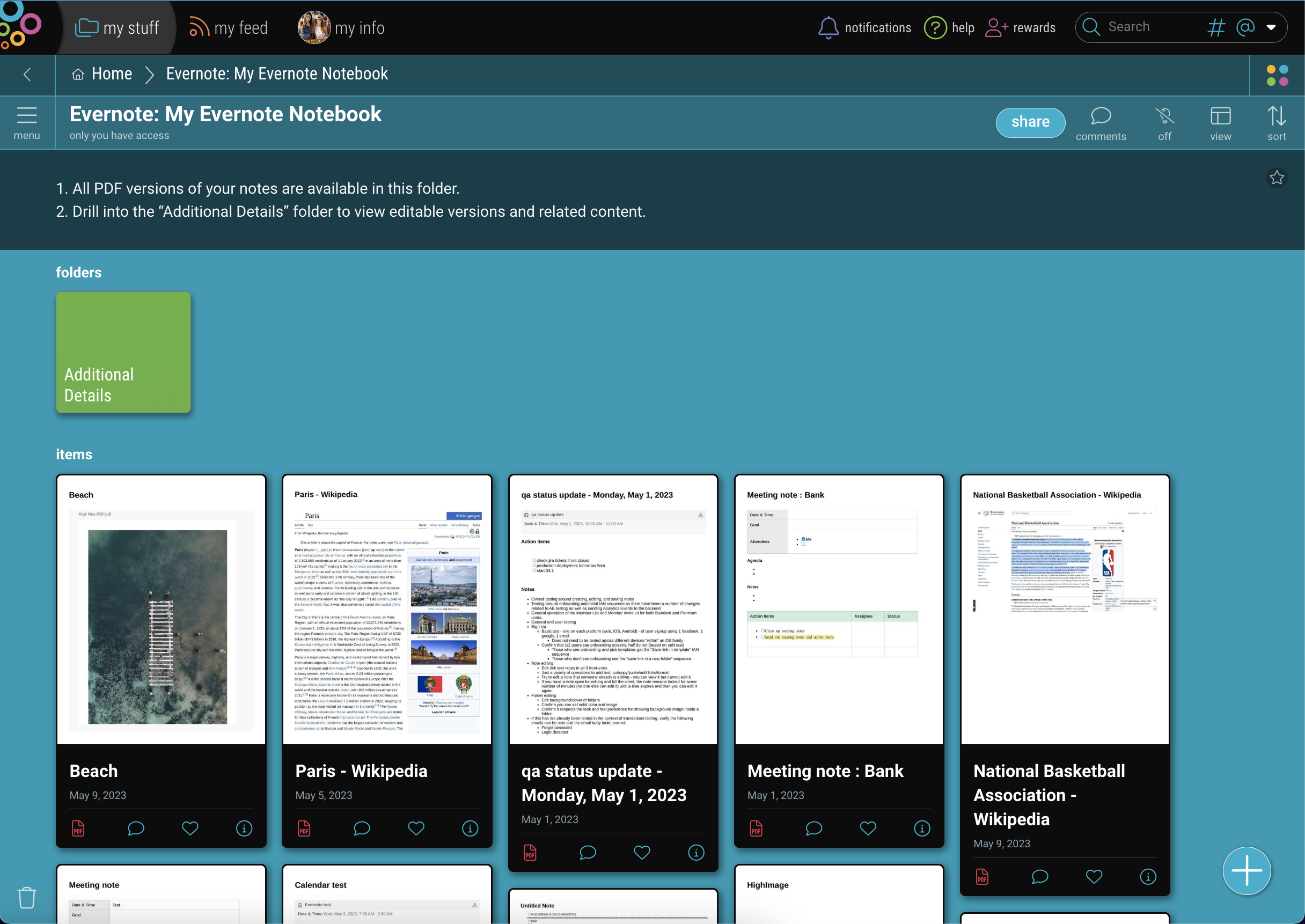Open the Untitled Note card

613,907
